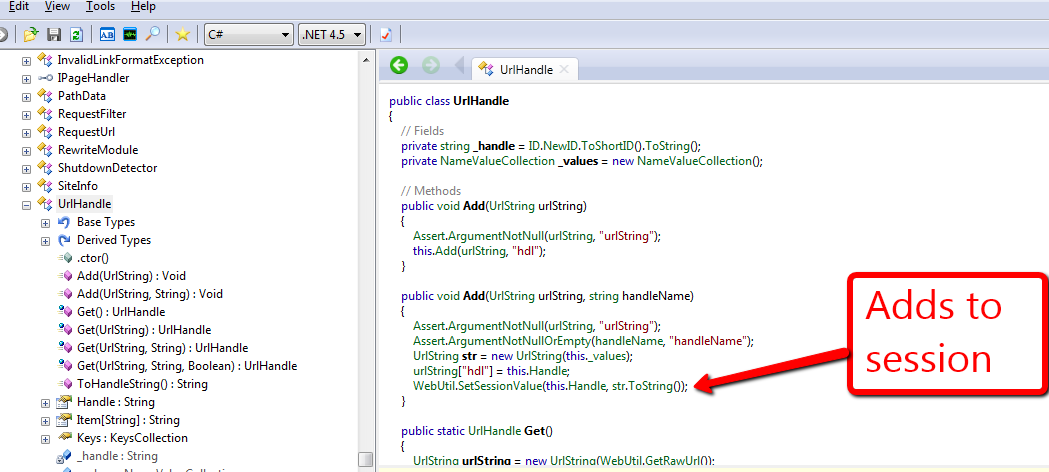Click the Save floppy disk icon
Screen dimensions: 1049x472
click(54, 34)
